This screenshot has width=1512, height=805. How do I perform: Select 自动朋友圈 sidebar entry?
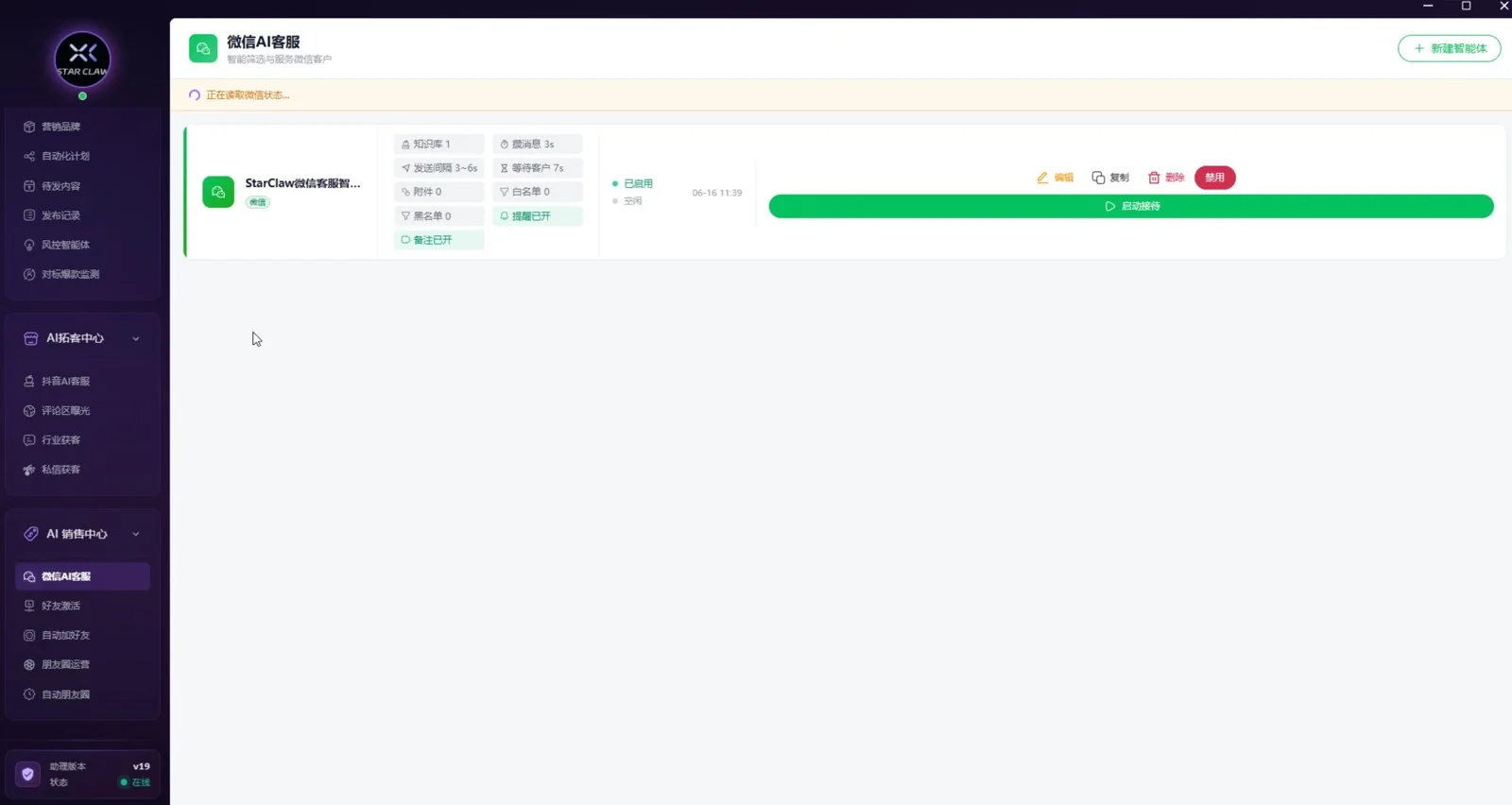pos(82,694)
